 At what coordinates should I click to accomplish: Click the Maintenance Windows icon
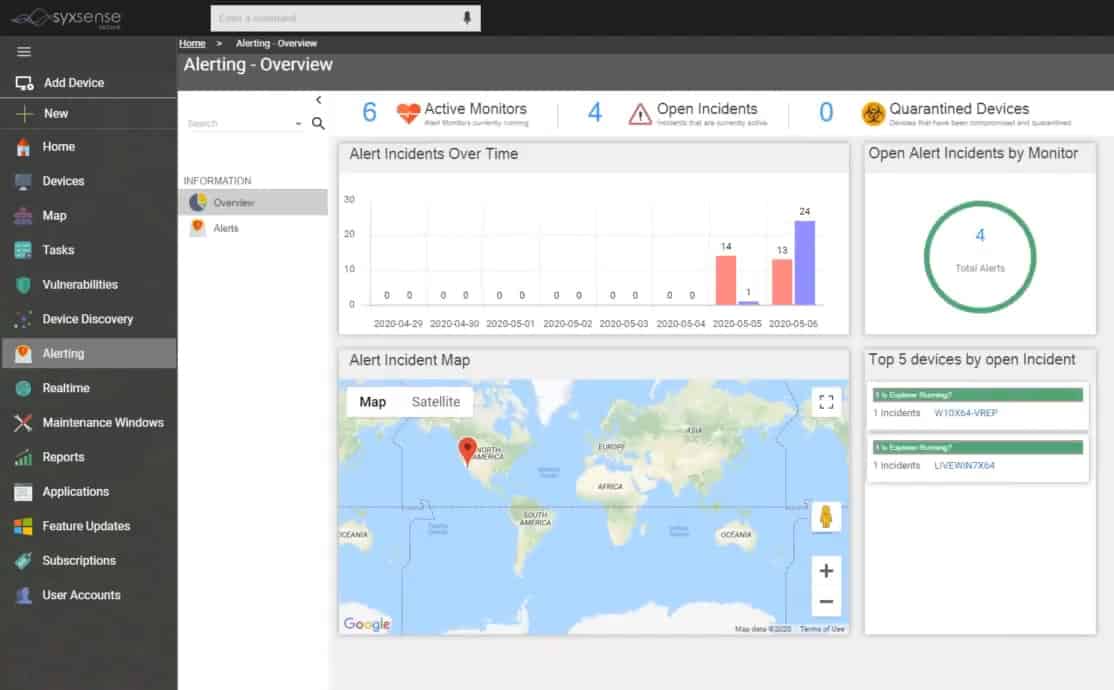point(23,423)
